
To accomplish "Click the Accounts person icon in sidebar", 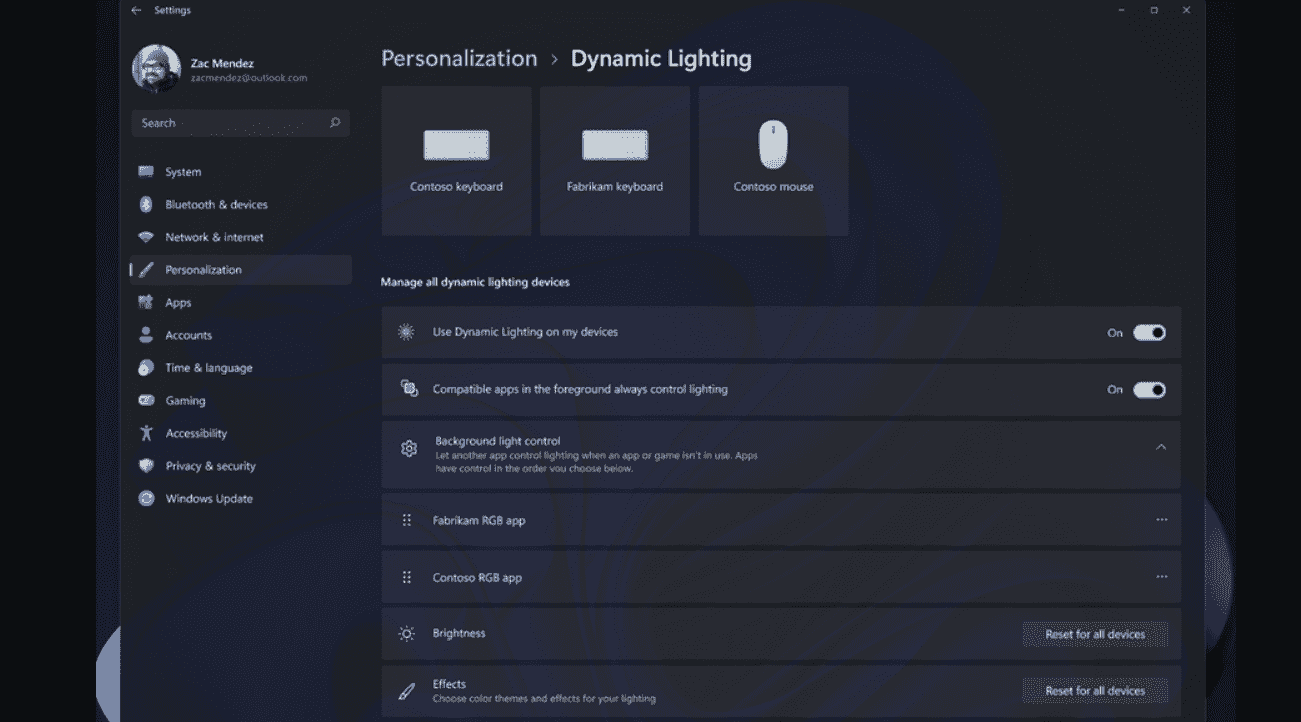I will [146, 335].
